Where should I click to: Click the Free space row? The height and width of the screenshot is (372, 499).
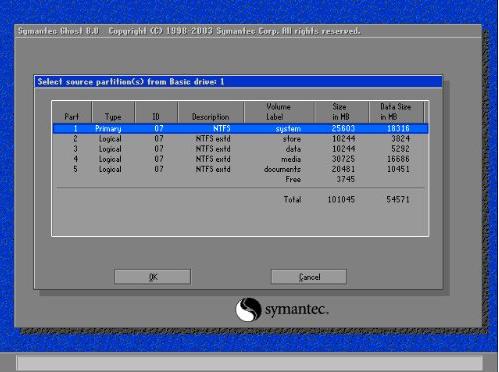coord(240,179)
